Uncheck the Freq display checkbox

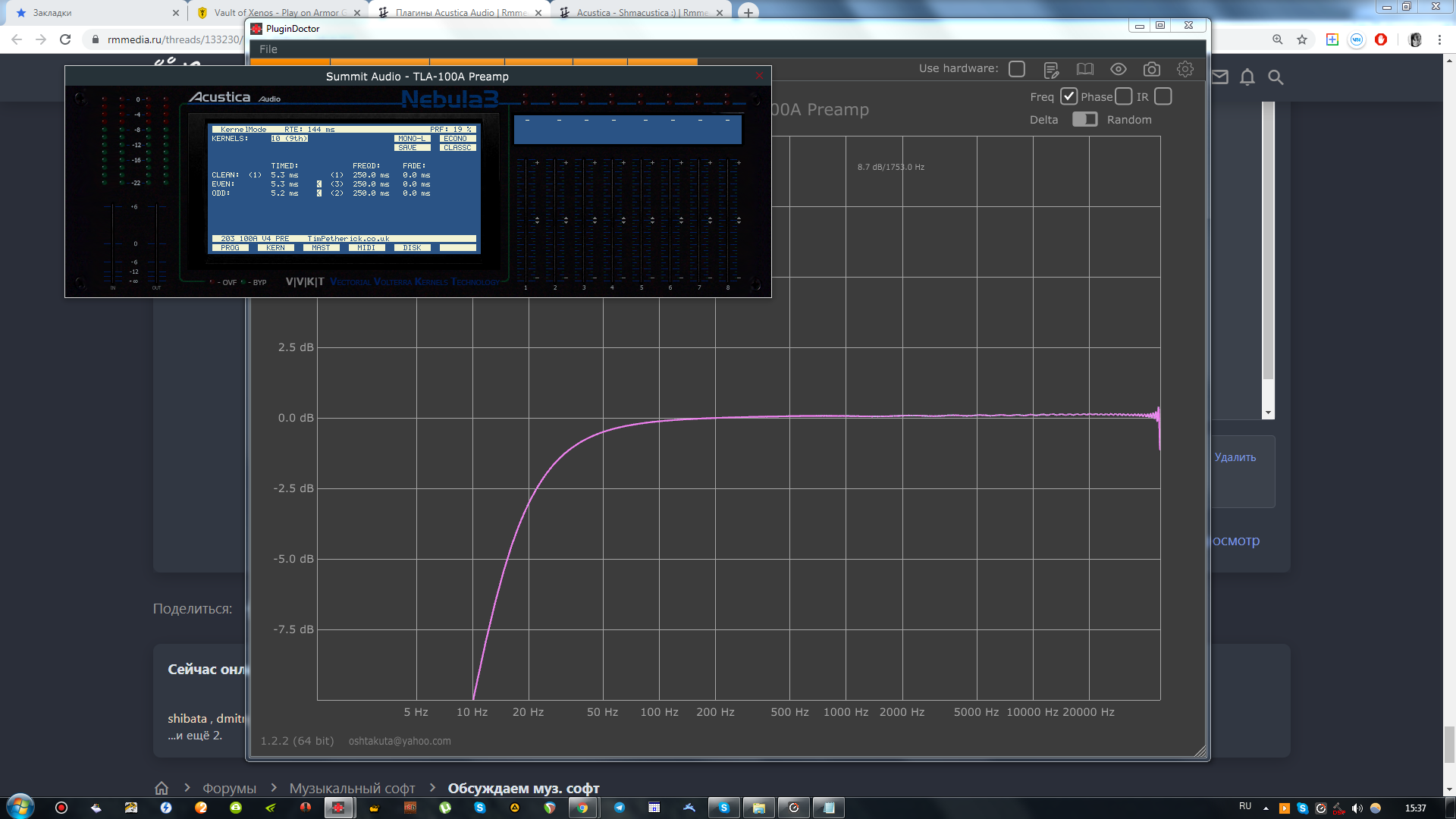point(1068,96)
